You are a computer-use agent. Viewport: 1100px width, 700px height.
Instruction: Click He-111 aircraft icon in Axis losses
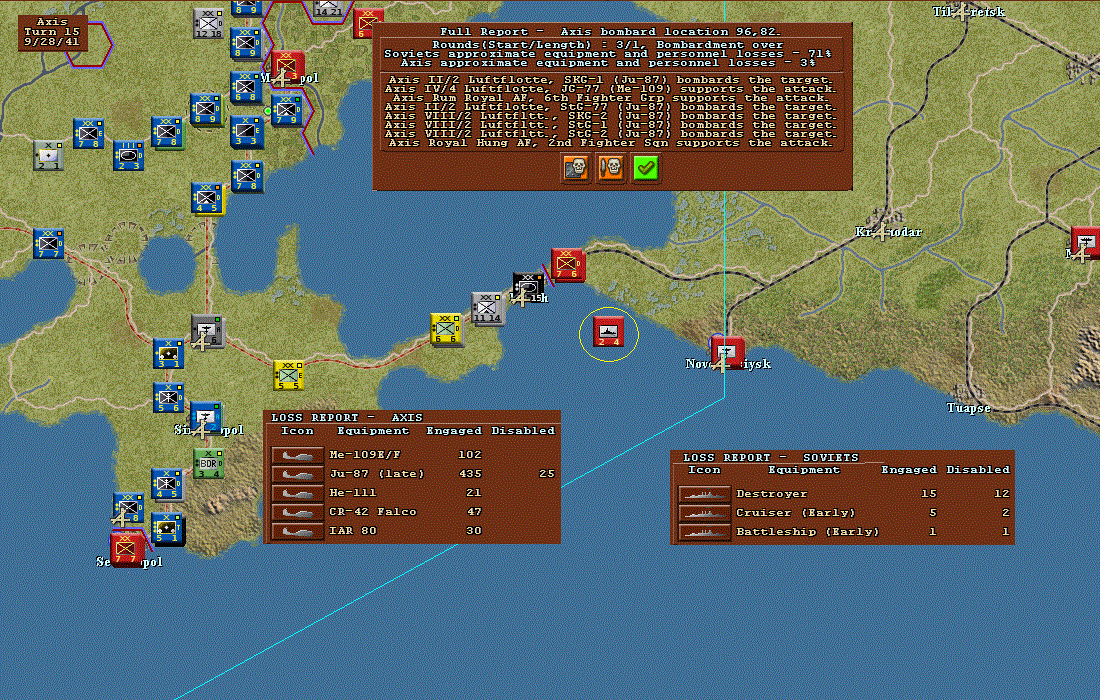pyautogui.click(x=297, y=493)
